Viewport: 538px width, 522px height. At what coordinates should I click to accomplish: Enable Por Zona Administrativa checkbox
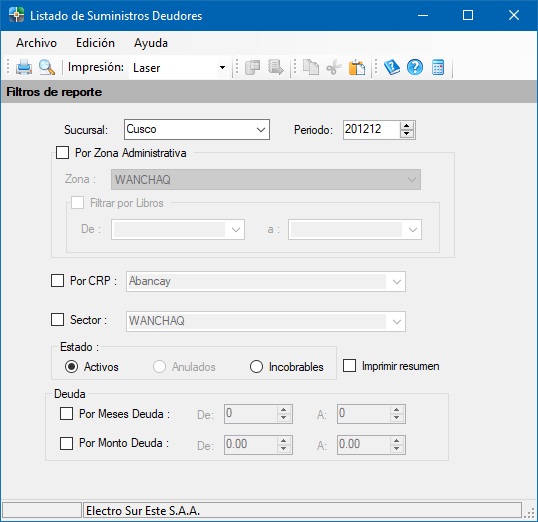click(x=62, y=153)
